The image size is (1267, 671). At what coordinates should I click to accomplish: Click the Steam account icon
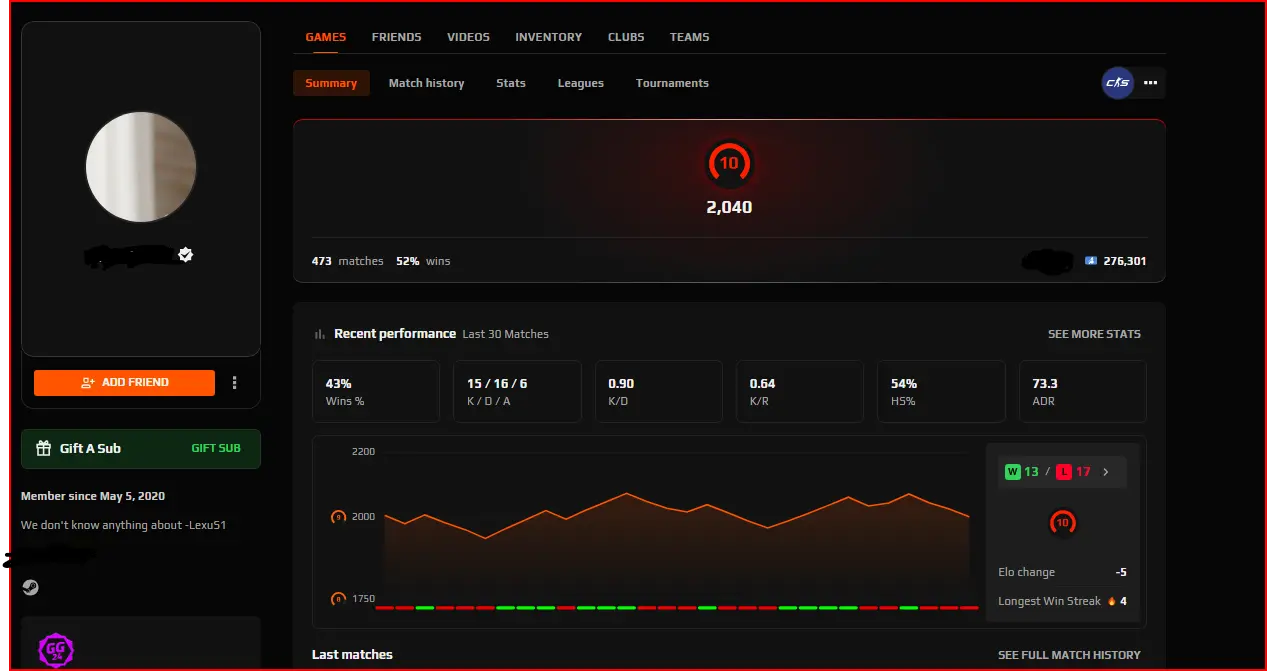point(30,588)
